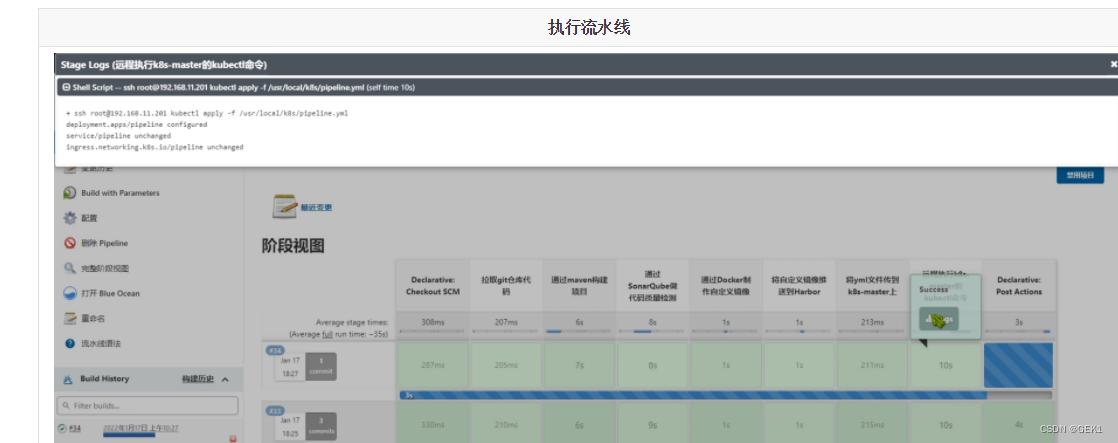
Task: Close the Stage Logs dialog
Action: point(1113,64)
